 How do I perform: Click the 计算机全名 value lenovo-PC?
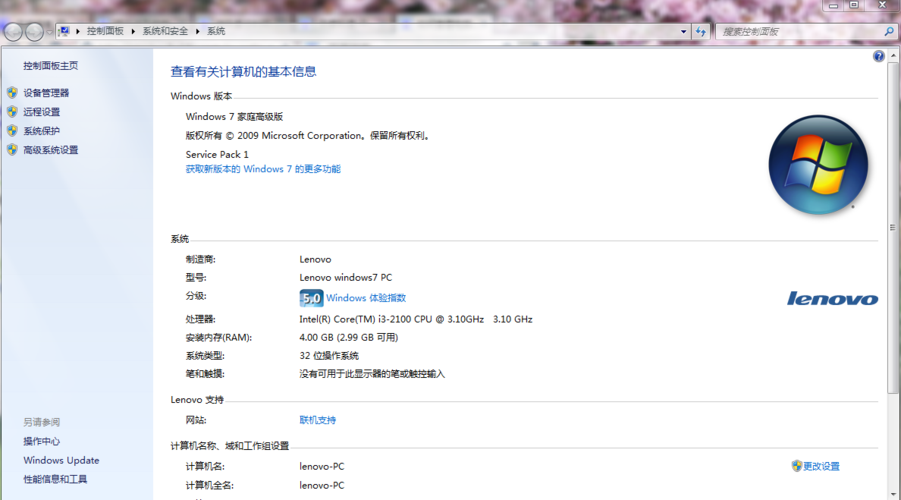(322, 485)
